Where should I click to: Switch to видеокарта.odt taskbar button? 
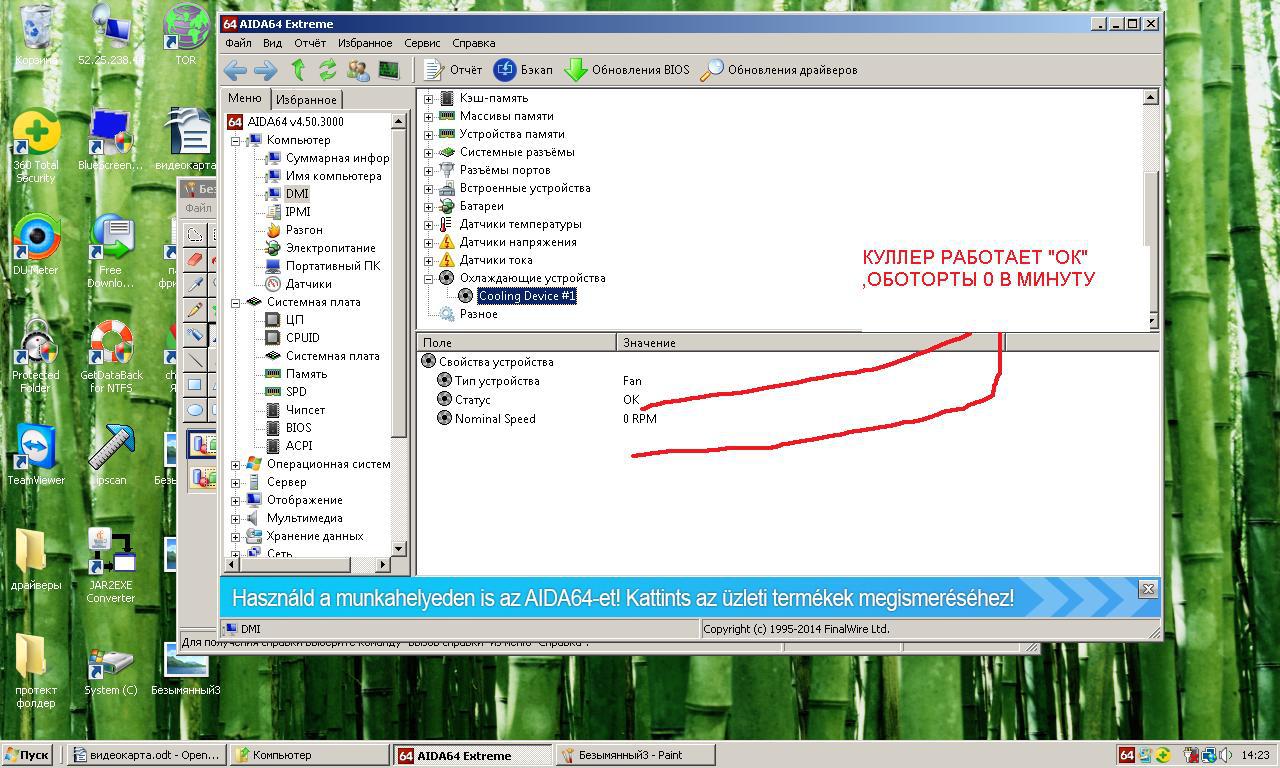pos(146,755)
